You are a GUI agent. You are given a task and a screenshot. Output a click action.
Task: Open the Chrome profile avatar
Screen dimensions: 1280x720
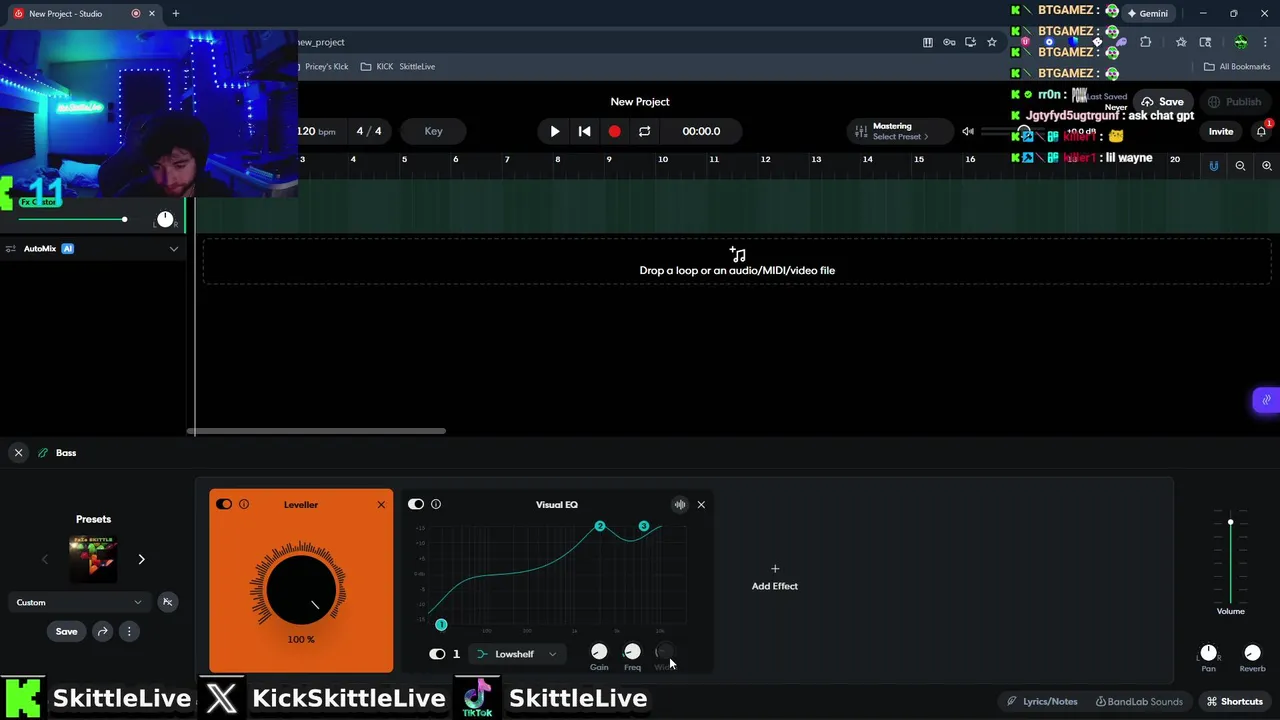(1241, 42)
